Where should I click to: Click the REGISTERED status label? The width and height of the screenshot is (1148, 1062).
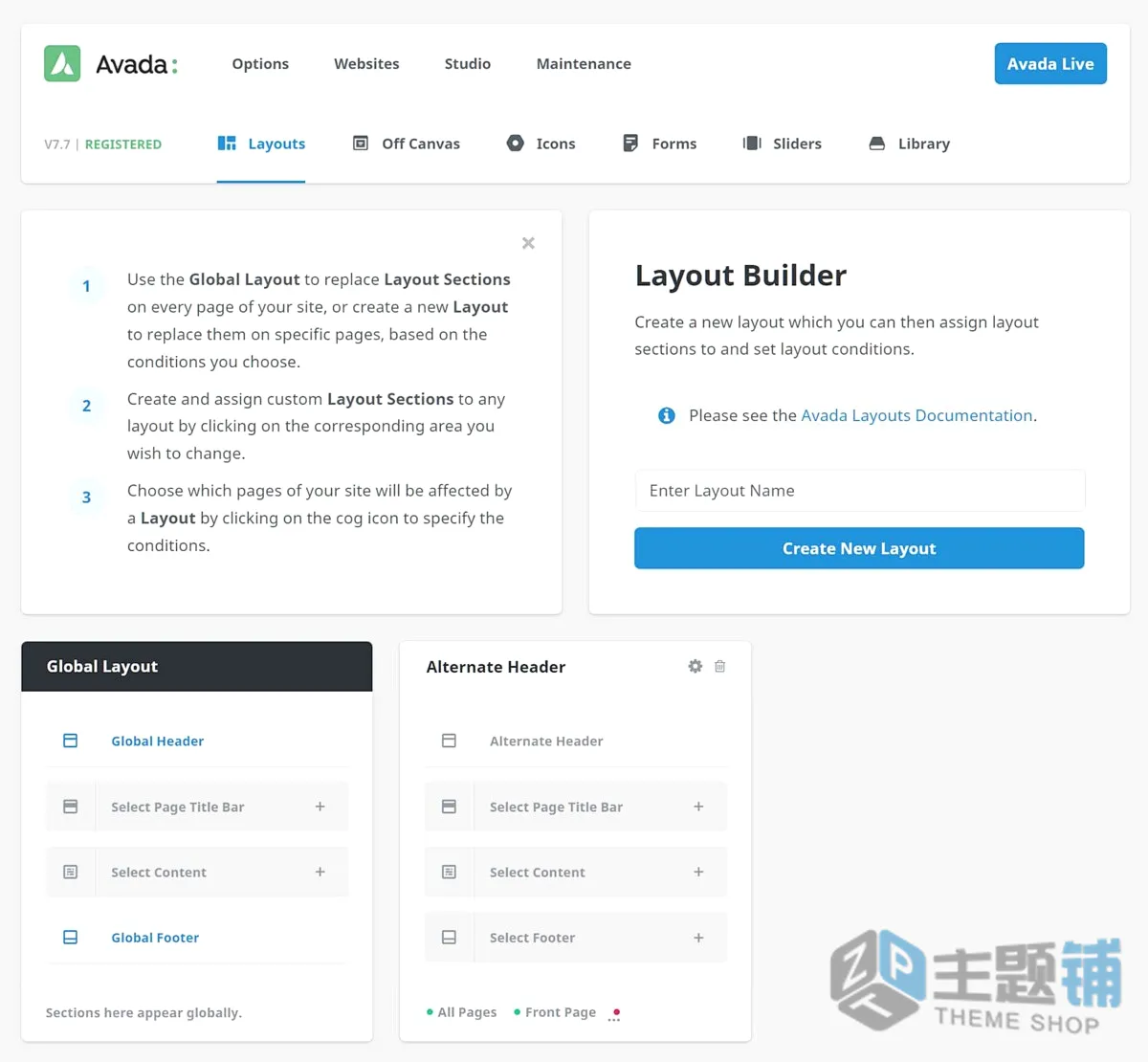tap(123, 144)
